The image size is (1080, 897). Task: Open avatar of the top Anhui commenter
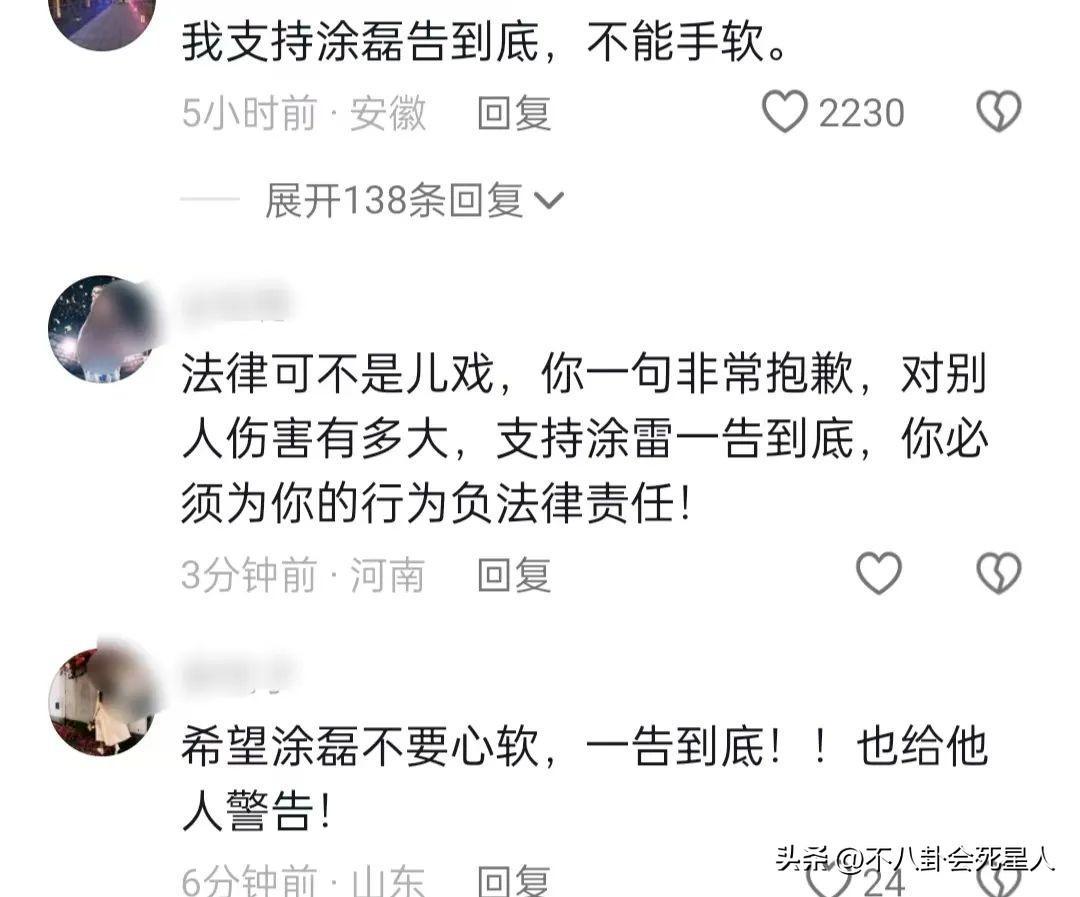(x=103, y=21)
